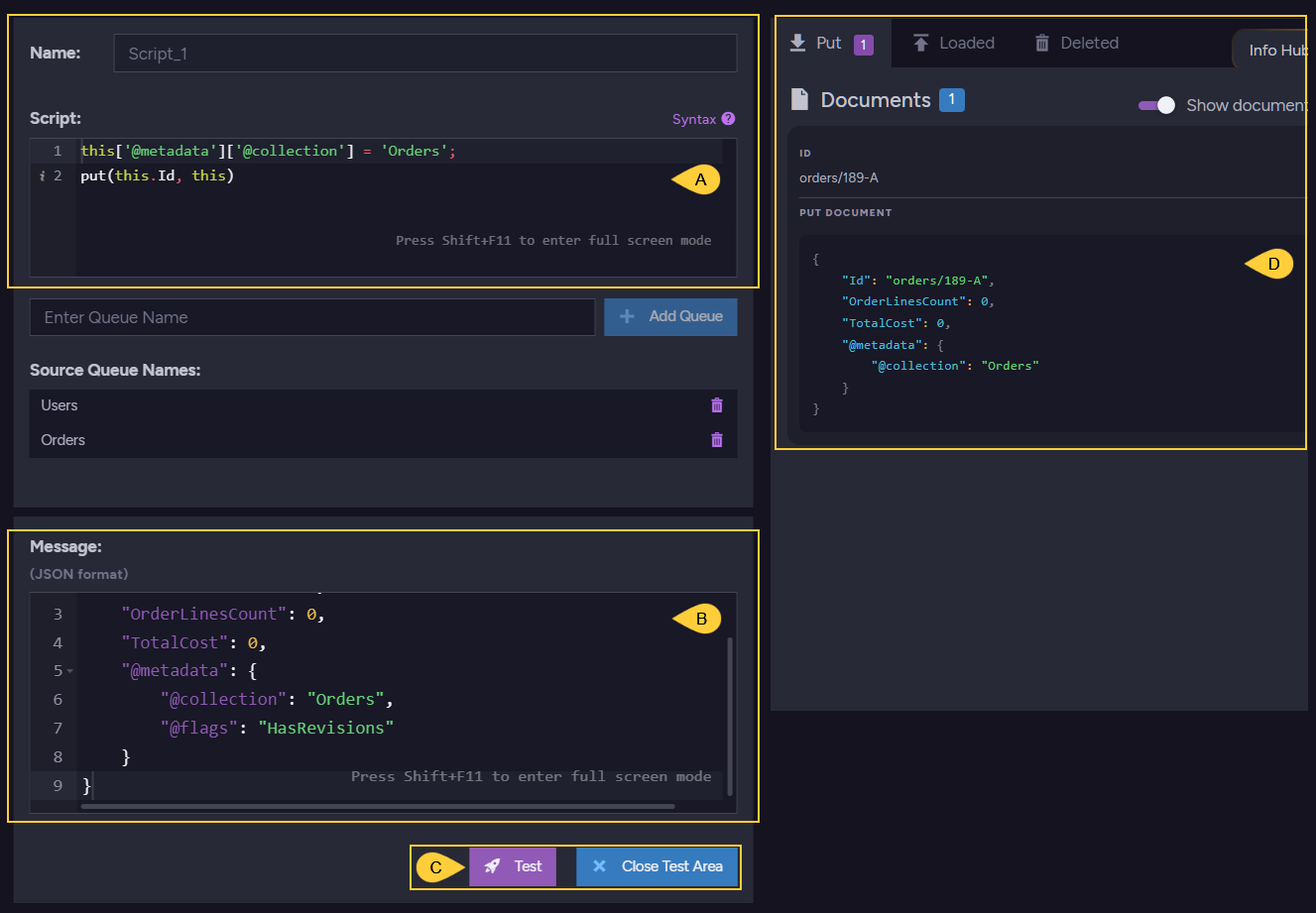Click the Add Queue button

tap(670, 316)
